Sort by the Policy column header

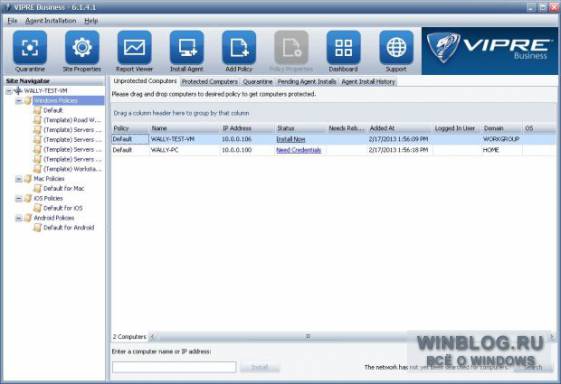(130, 128)
